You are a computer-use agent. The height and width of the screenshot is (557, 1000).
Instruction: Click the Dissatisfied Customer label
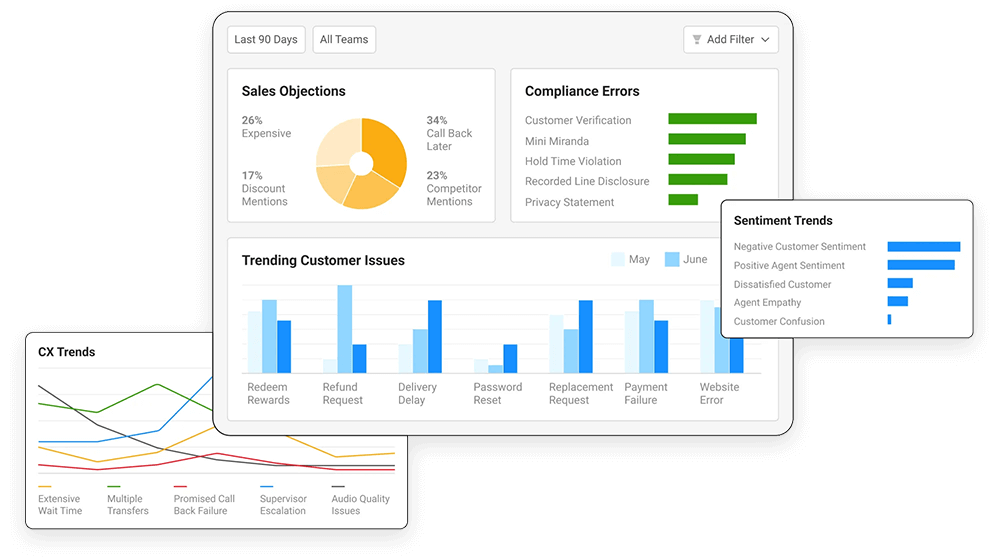tap(782, 285)
